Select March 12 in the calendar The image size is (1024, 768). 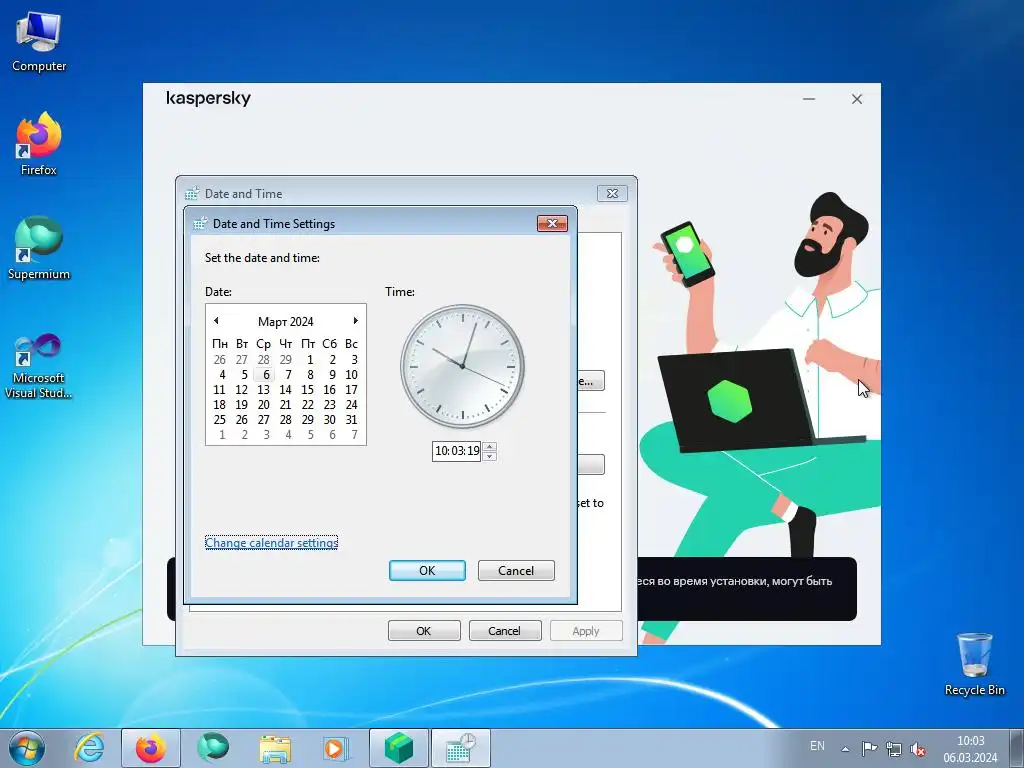[x=242, y=389]
